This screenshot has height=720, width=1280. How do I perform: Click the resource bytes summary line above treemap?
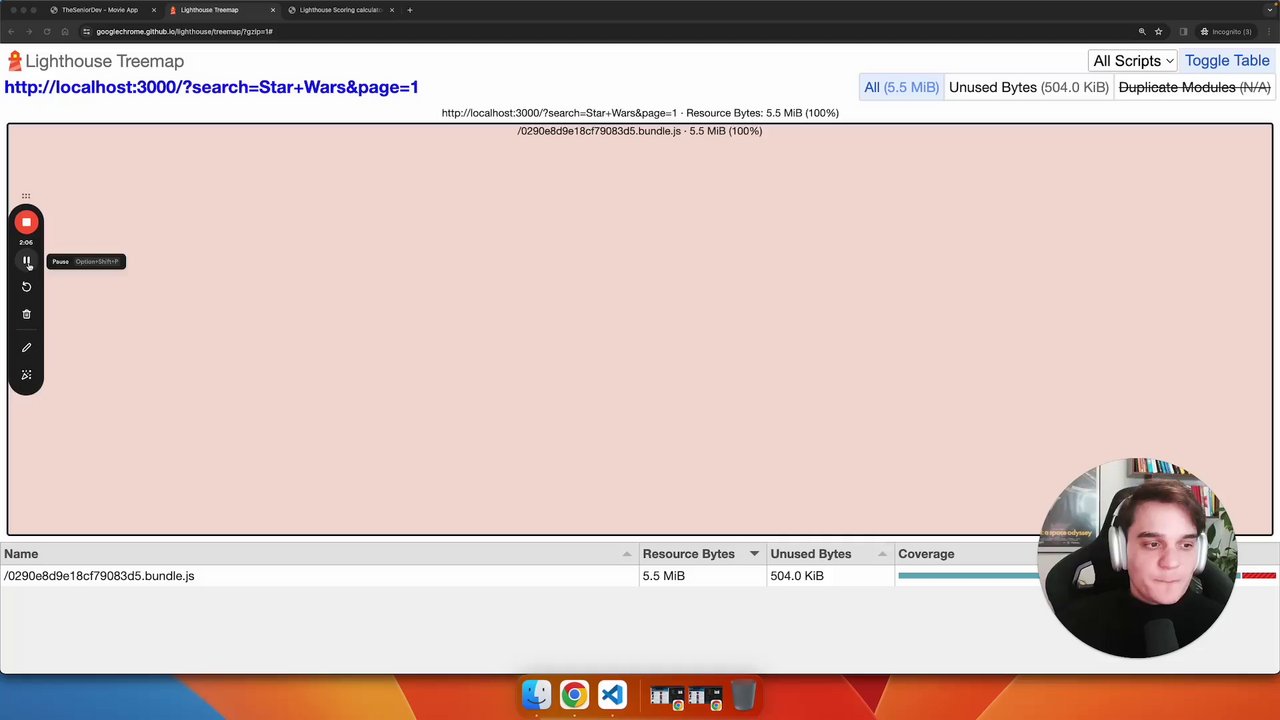640,113
